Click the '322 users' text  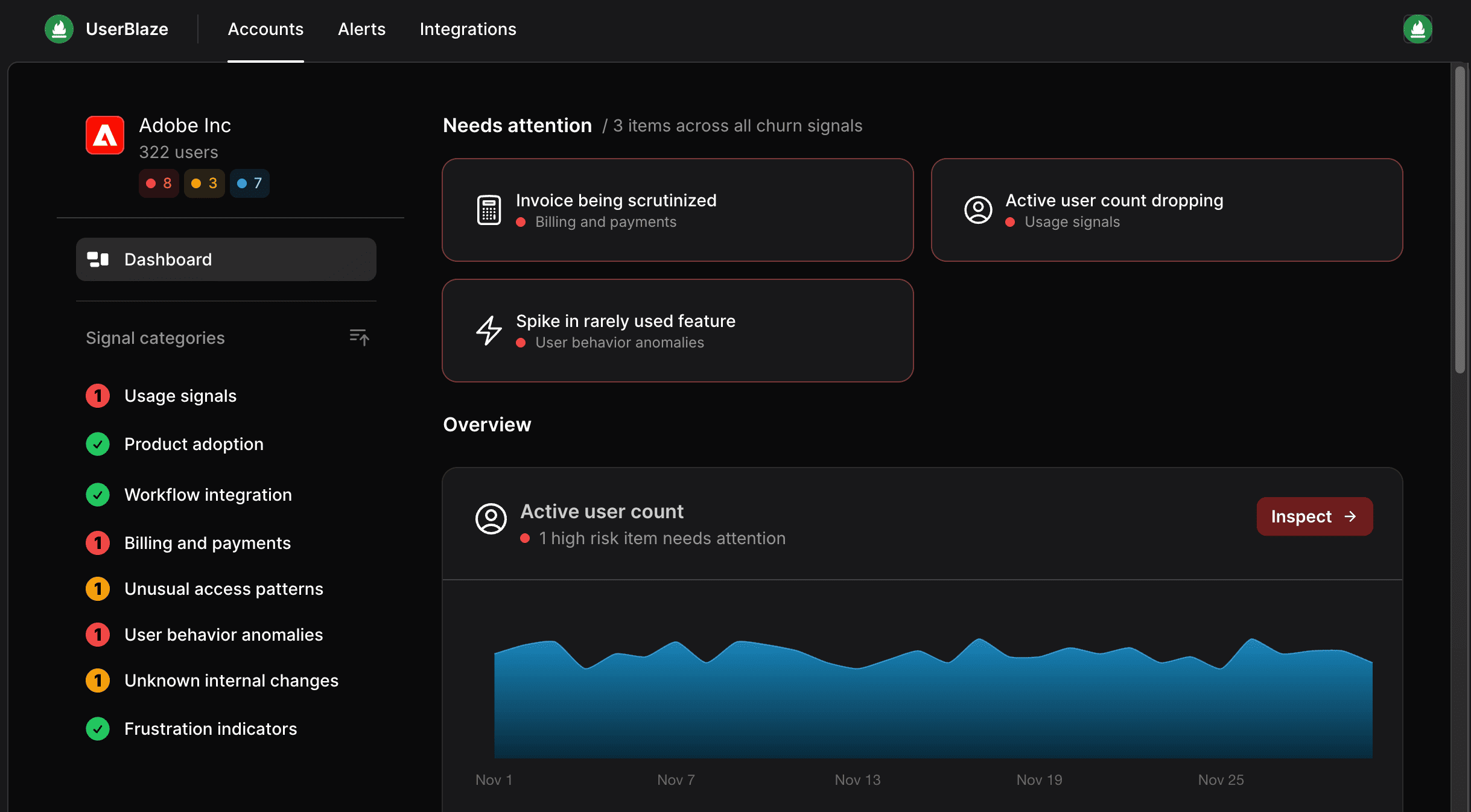[x=179, y=152]
